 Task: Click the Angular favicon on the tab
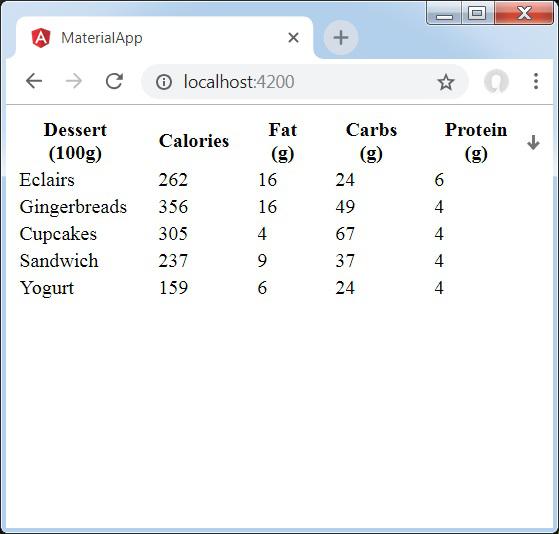[41, 38]
